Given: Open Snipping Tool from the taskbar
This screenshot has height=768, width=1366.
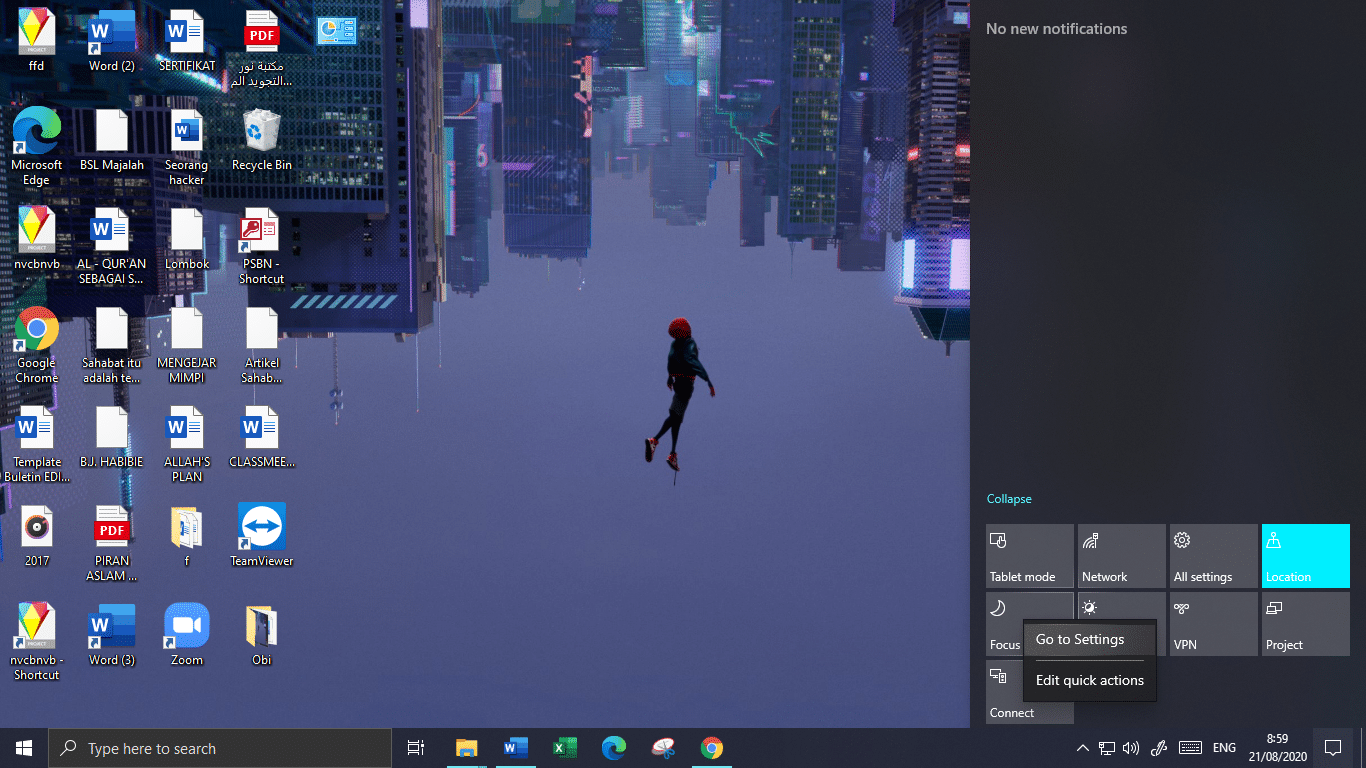Looking at the screenshot, I should point(663,748).
